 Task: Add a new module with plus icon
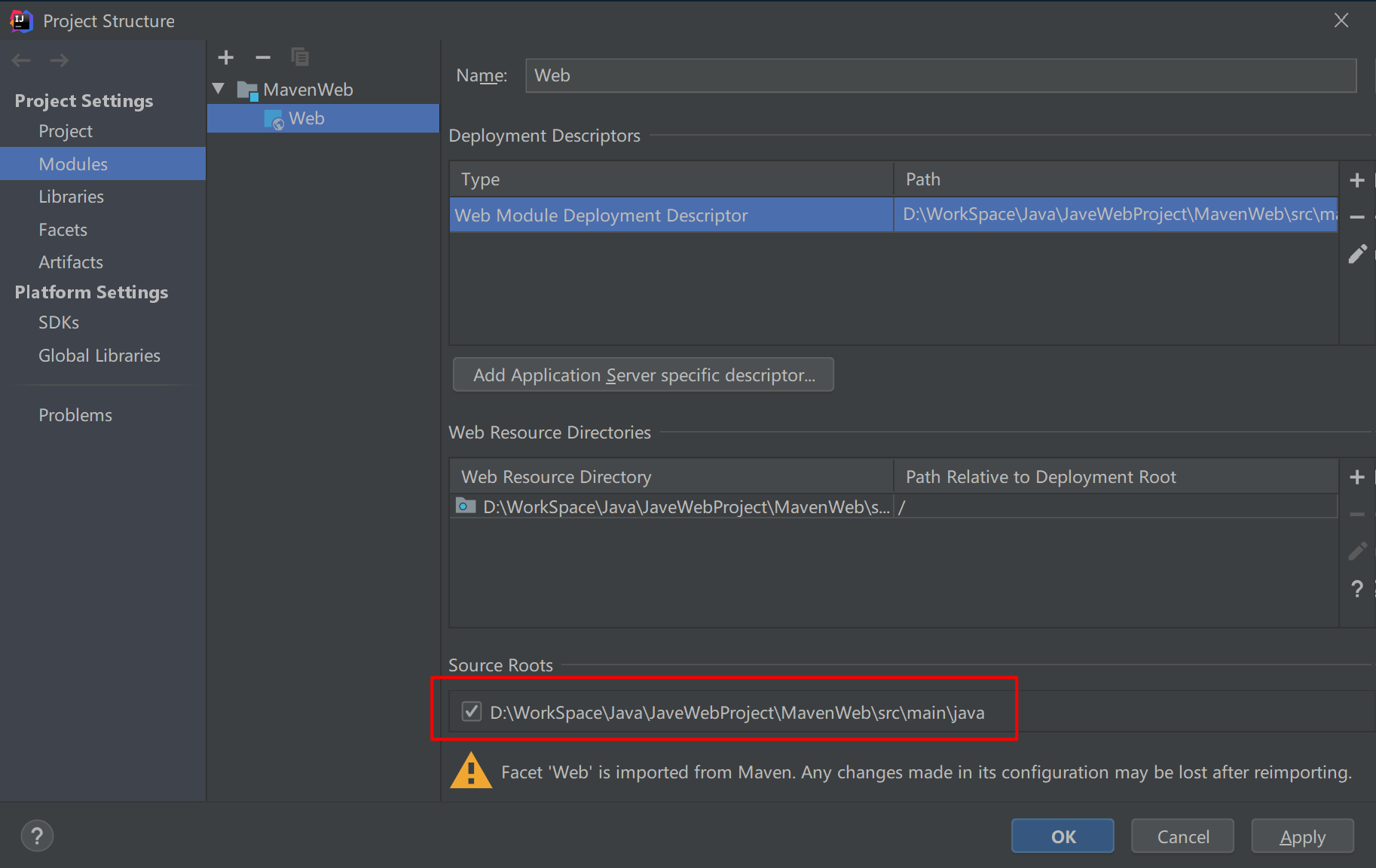[225, 57]
